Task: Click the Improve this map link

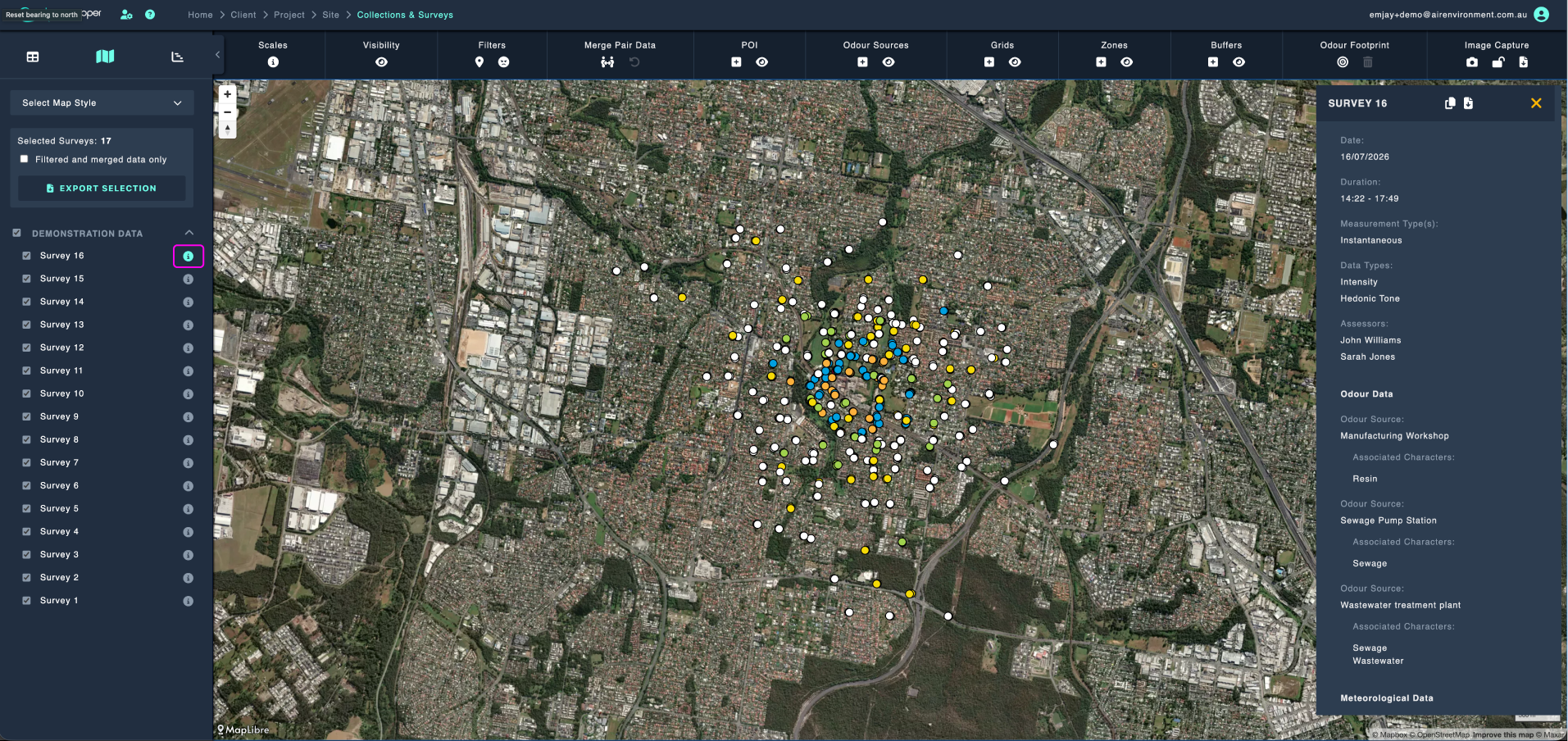Action: (1502, 735)
